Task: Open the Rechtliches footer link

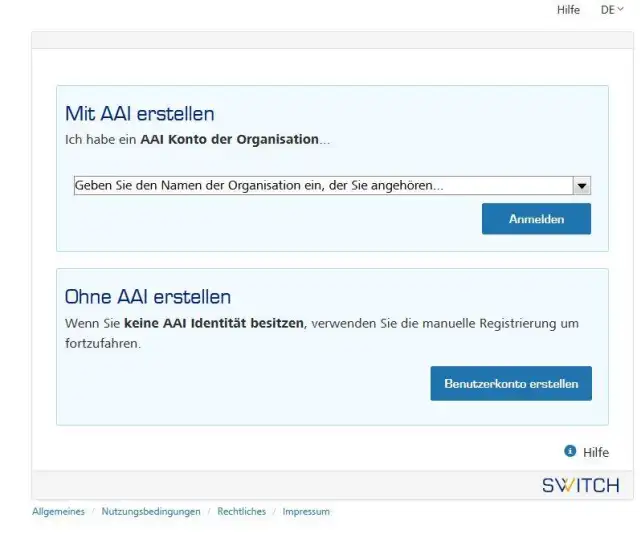Action: [242, 512]
